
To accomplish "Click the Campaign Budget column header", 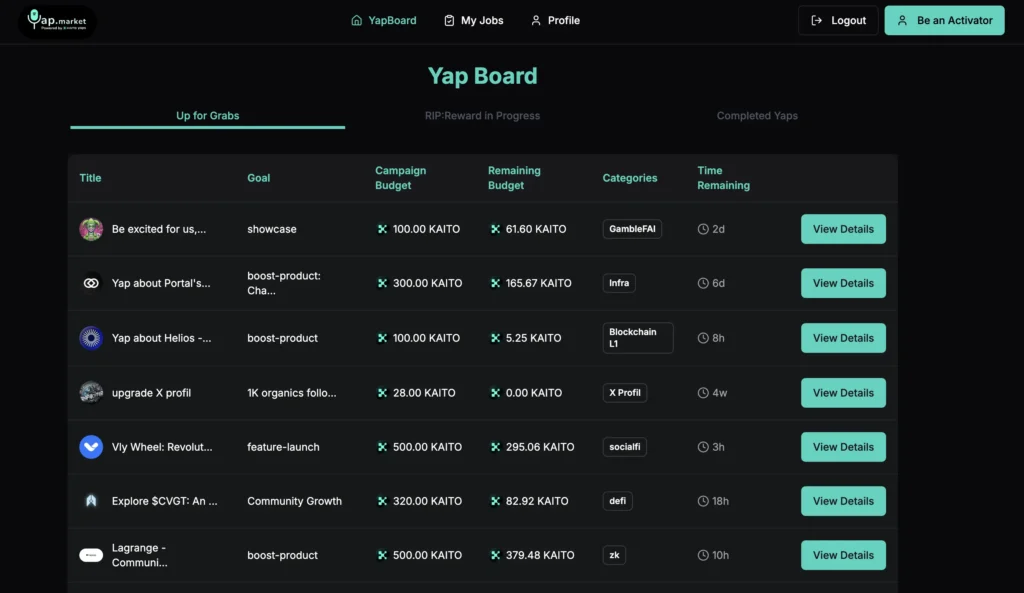I will click(400, 178).
